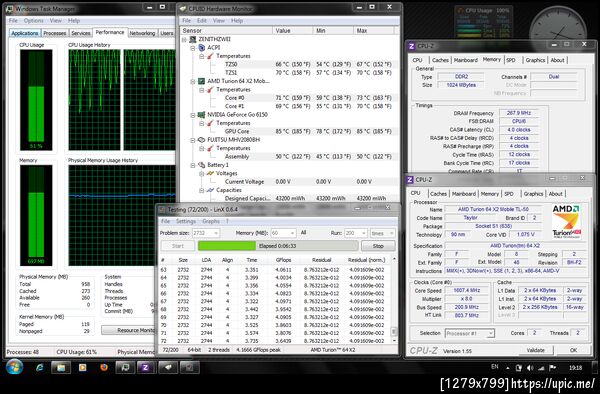Launch Internet Explorer from the taskbar
The image size is (600, 394).
tap(39, 368)
